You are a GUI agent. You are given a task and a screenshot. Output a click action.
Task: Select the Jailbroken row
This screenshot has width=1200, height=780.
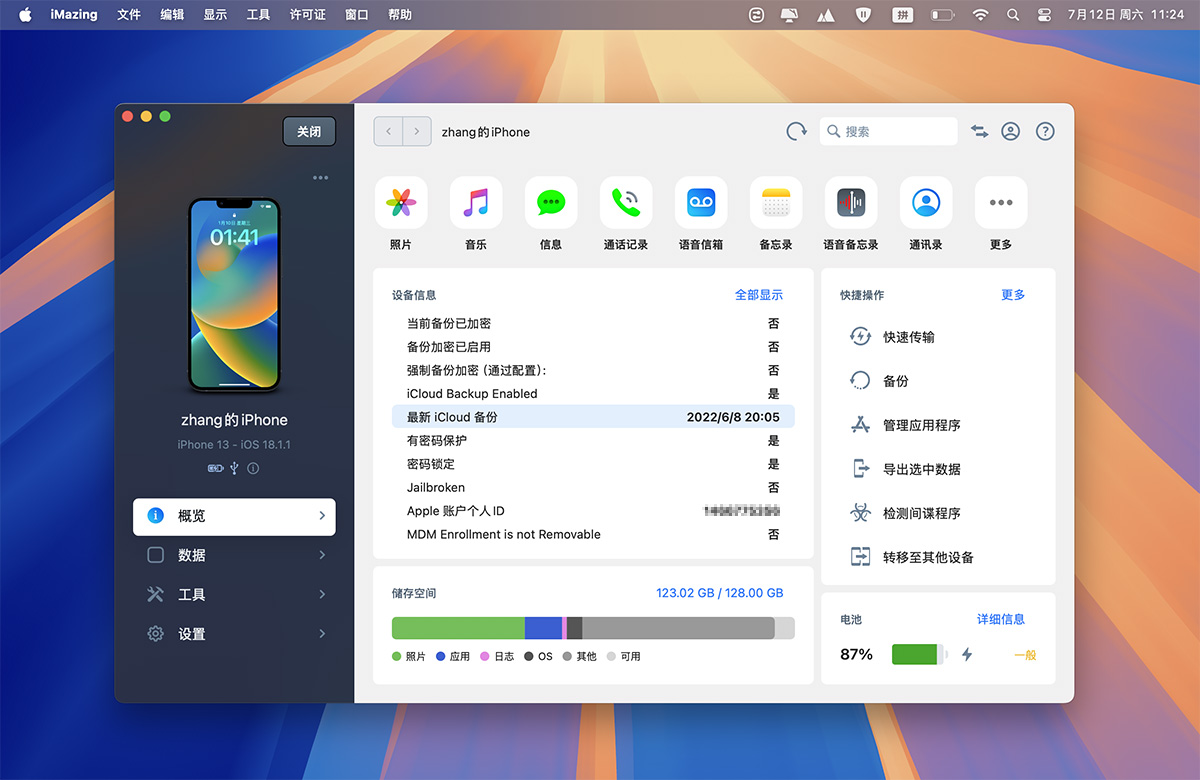[593, 487]
